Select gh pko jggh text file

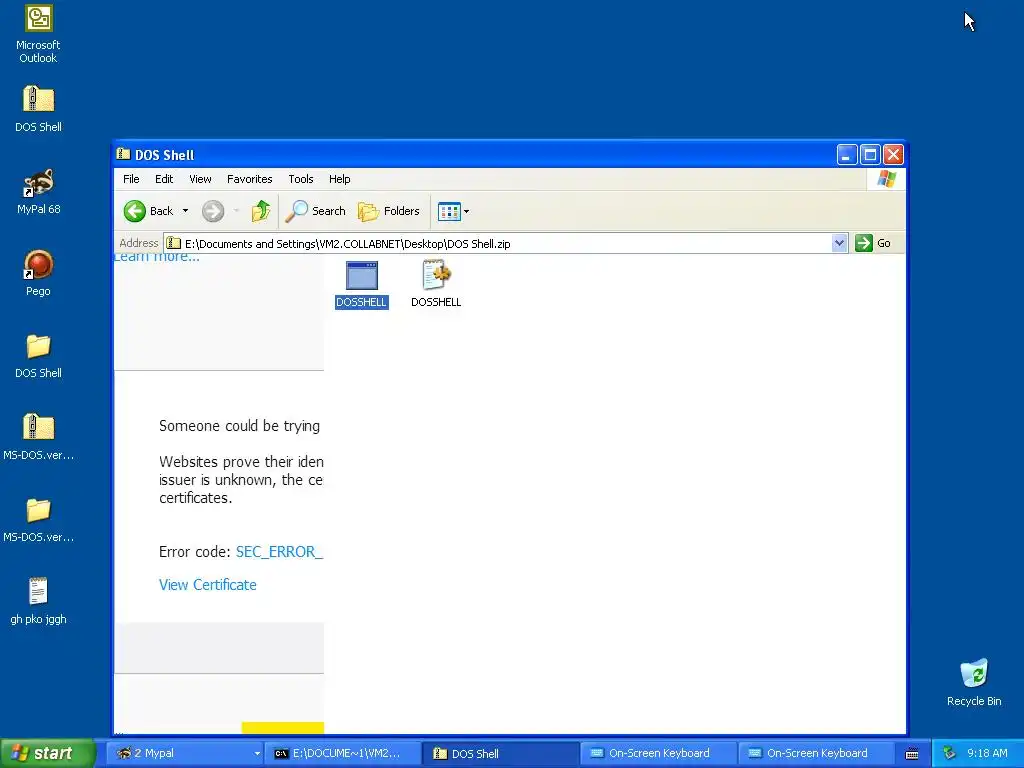coord(38,601)
